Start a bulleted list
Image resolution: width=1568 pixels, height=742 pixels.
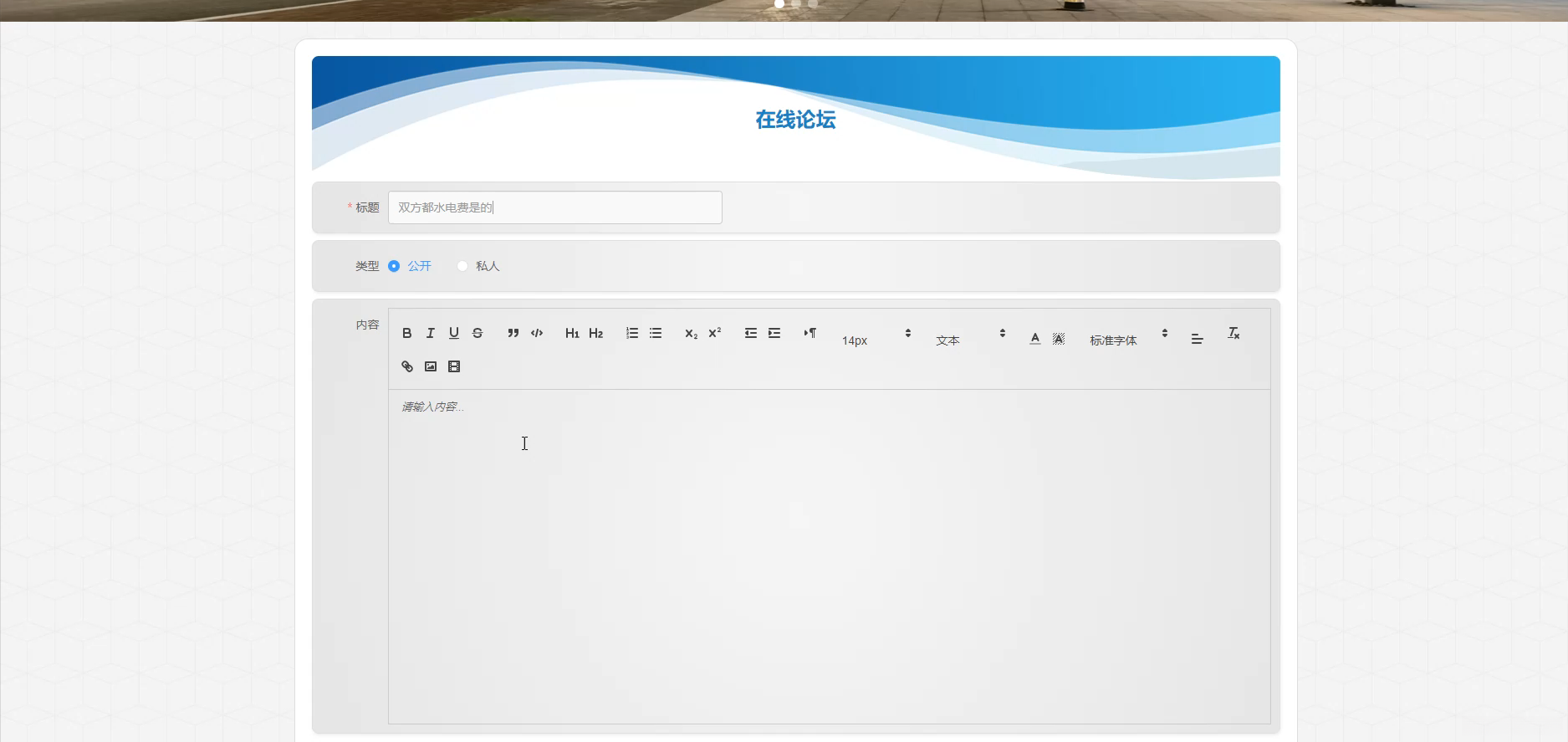656,333
